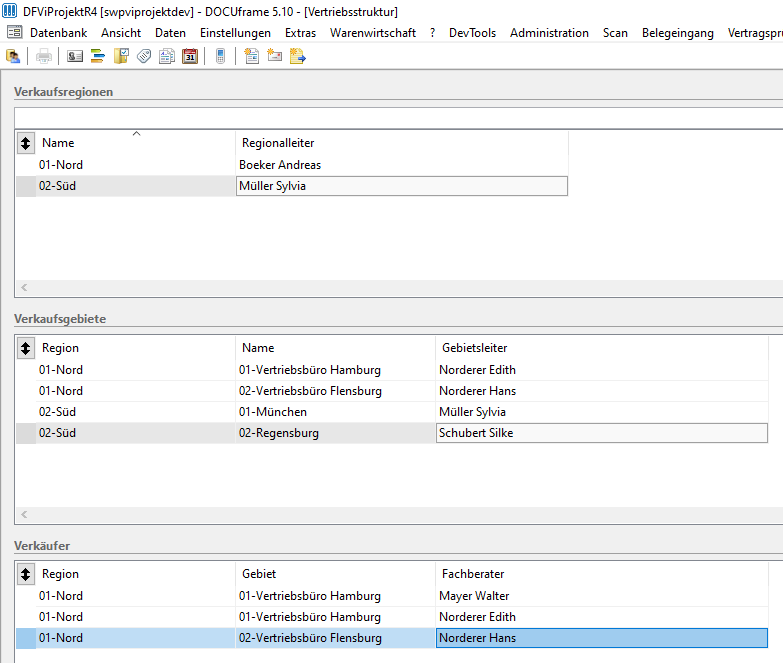Click the sort arrows in Verkaufsregionen table
Image resolution: width=783 pixels, height=663 pixels.
pyautogui.click(x=25, y=143)
